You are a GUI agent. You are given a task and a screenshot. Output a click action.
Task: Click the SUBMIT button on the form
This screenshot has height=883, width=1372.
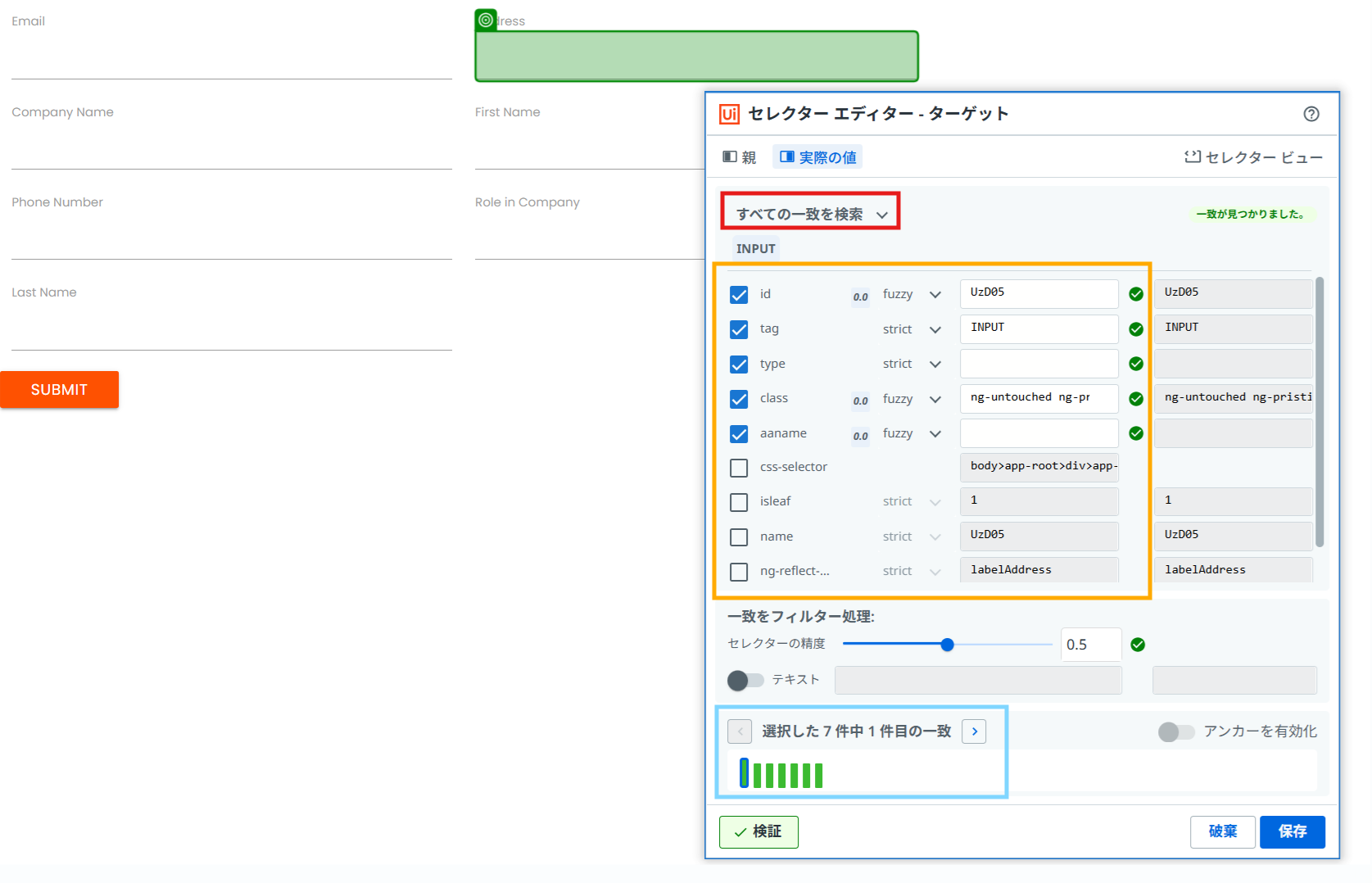tap(59, 390)
